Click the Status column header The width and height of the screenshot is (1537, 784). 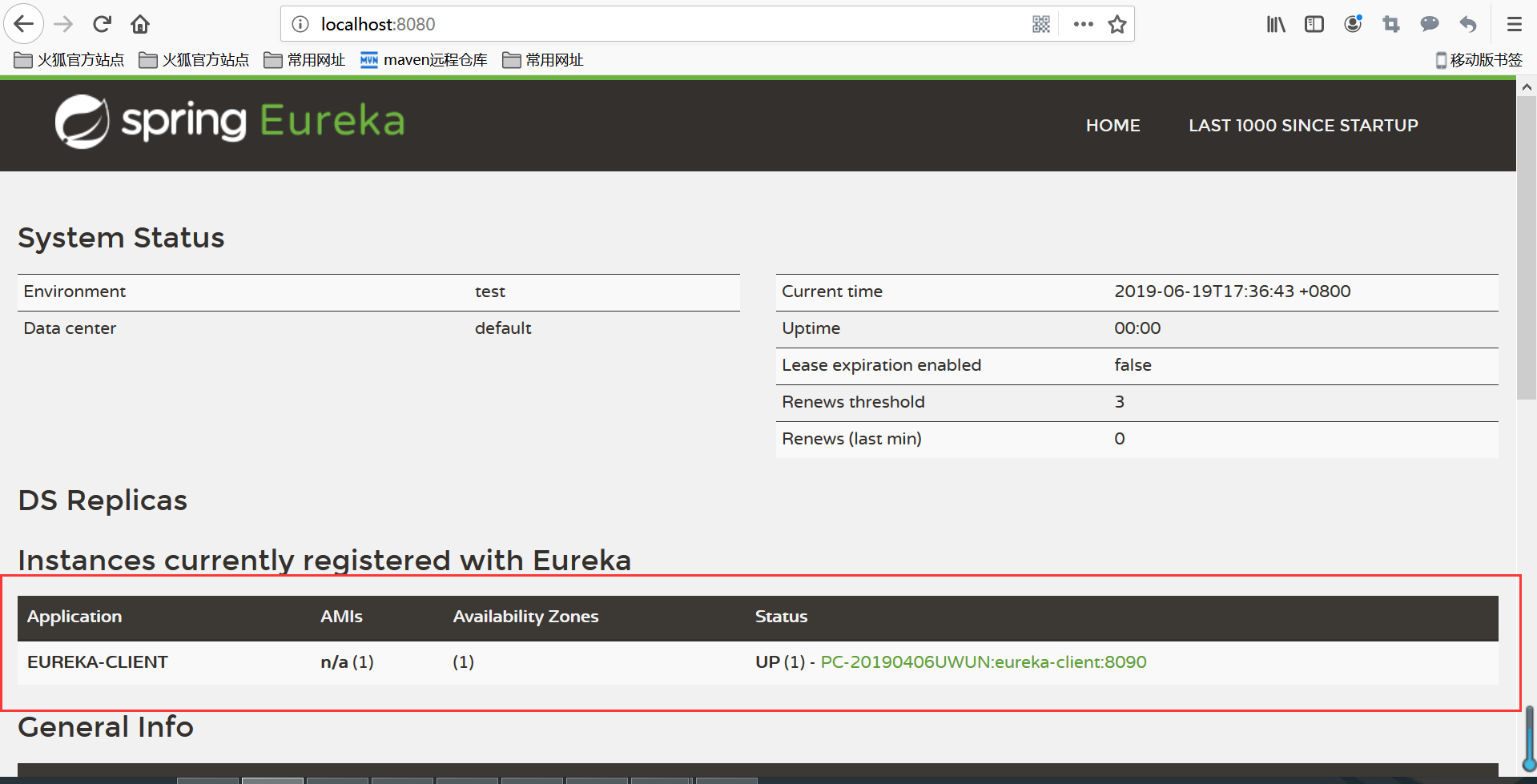(x=782, y=617)
